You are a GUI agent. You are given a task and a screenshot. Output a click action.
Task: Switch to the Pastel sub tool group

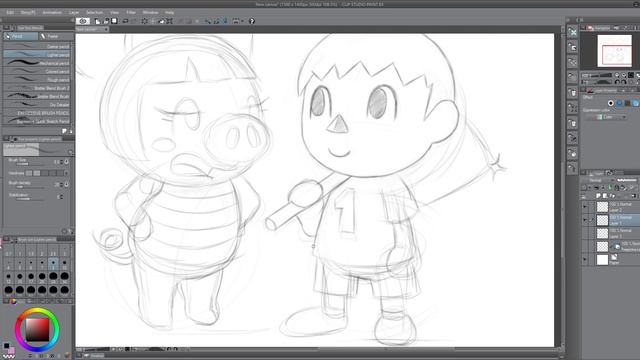click(56, 36)
